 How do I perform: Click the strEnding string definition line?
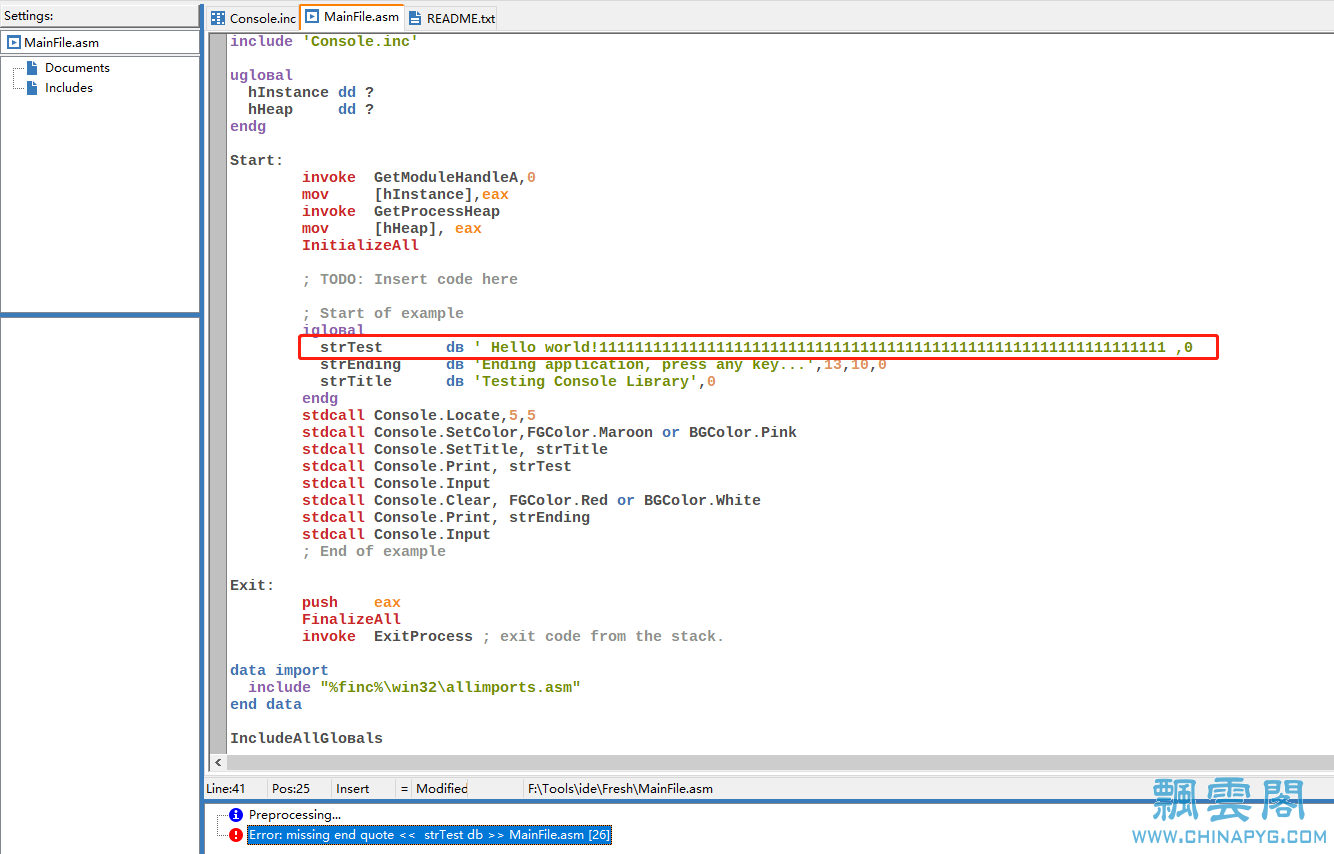click(x=603, y=364)
